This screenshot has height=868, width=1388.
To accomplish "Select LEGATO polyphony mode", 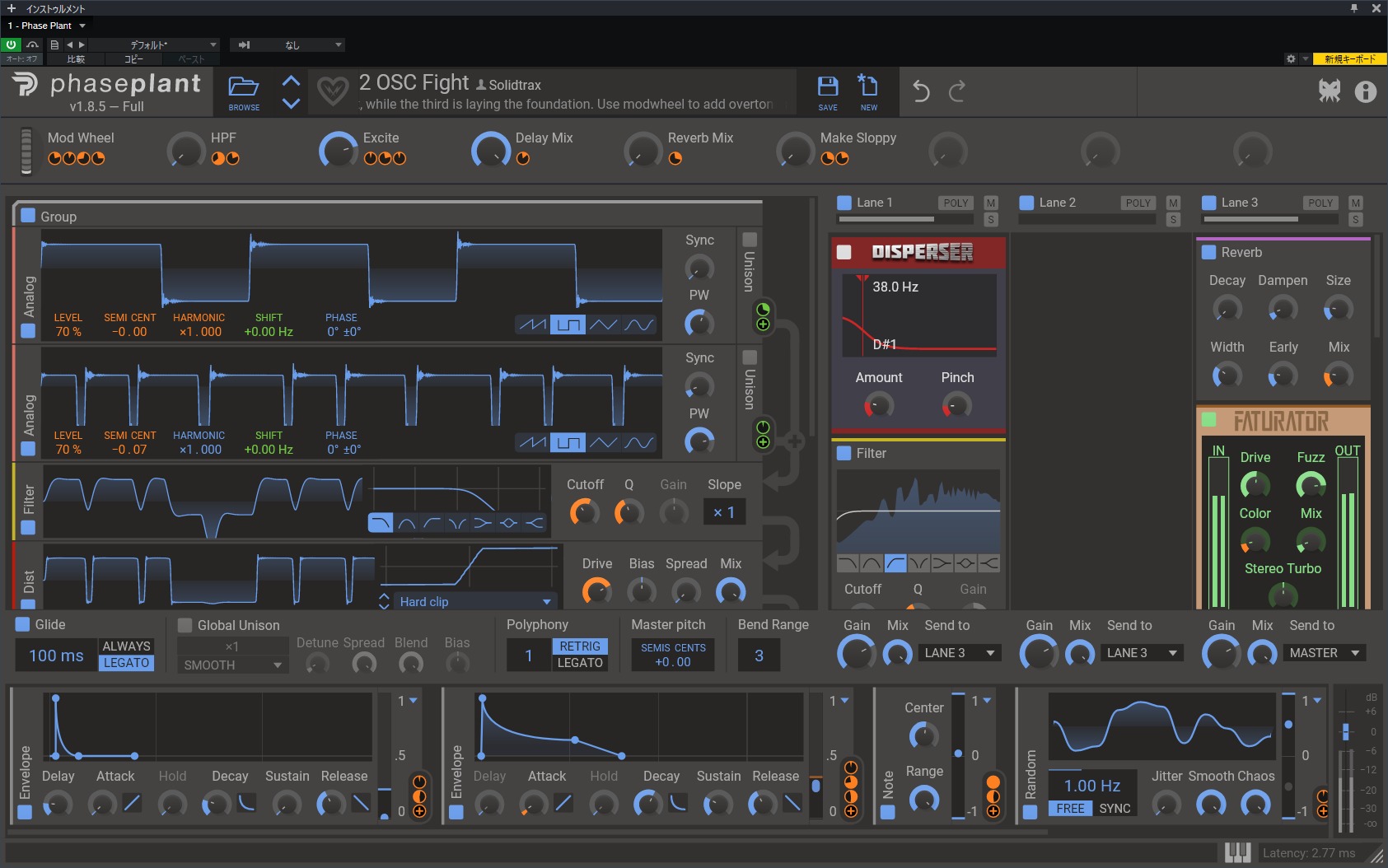I will pos(580,663).
